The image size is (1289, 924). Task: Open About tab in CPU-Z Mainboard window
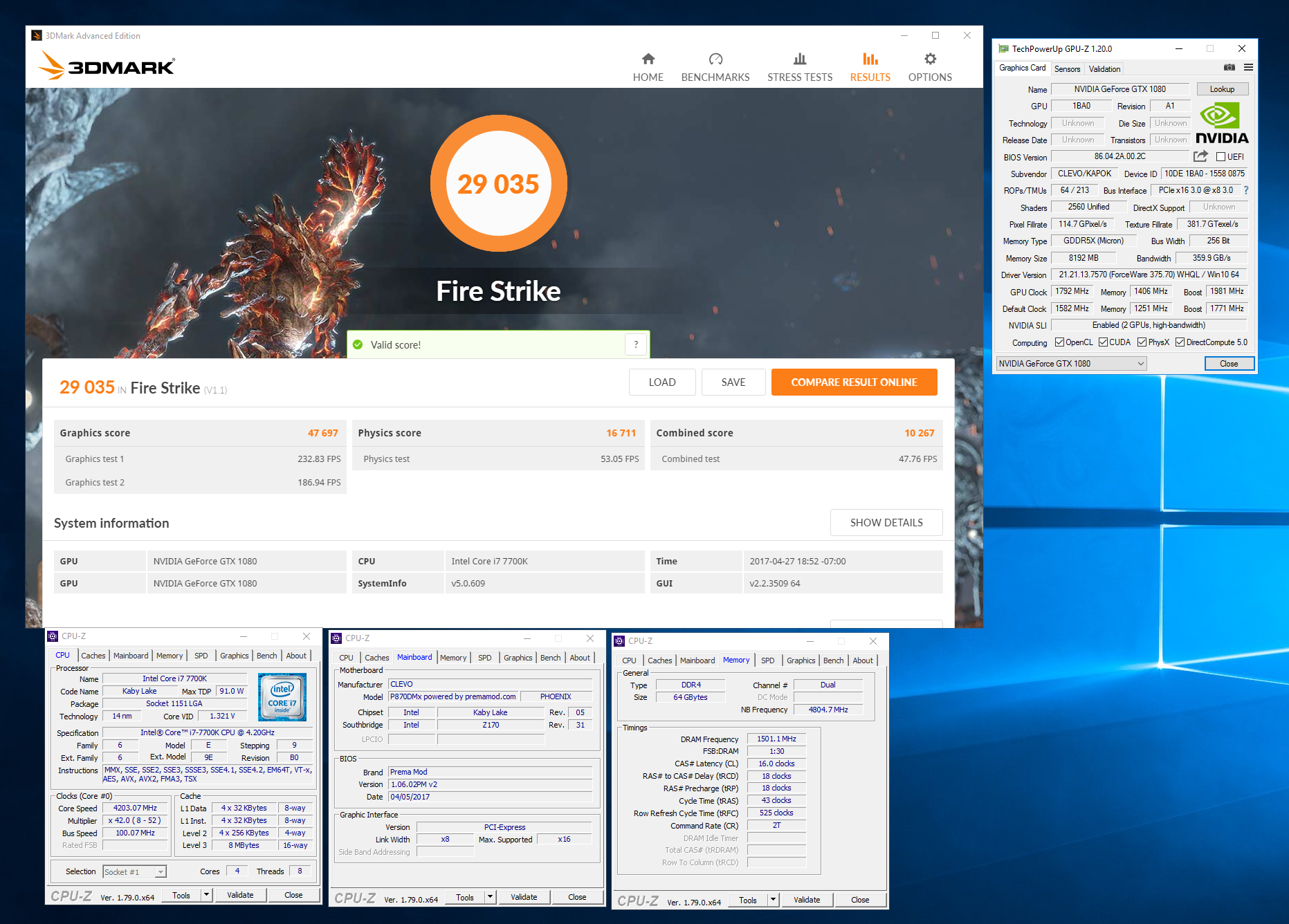click(x=580, y=658)
